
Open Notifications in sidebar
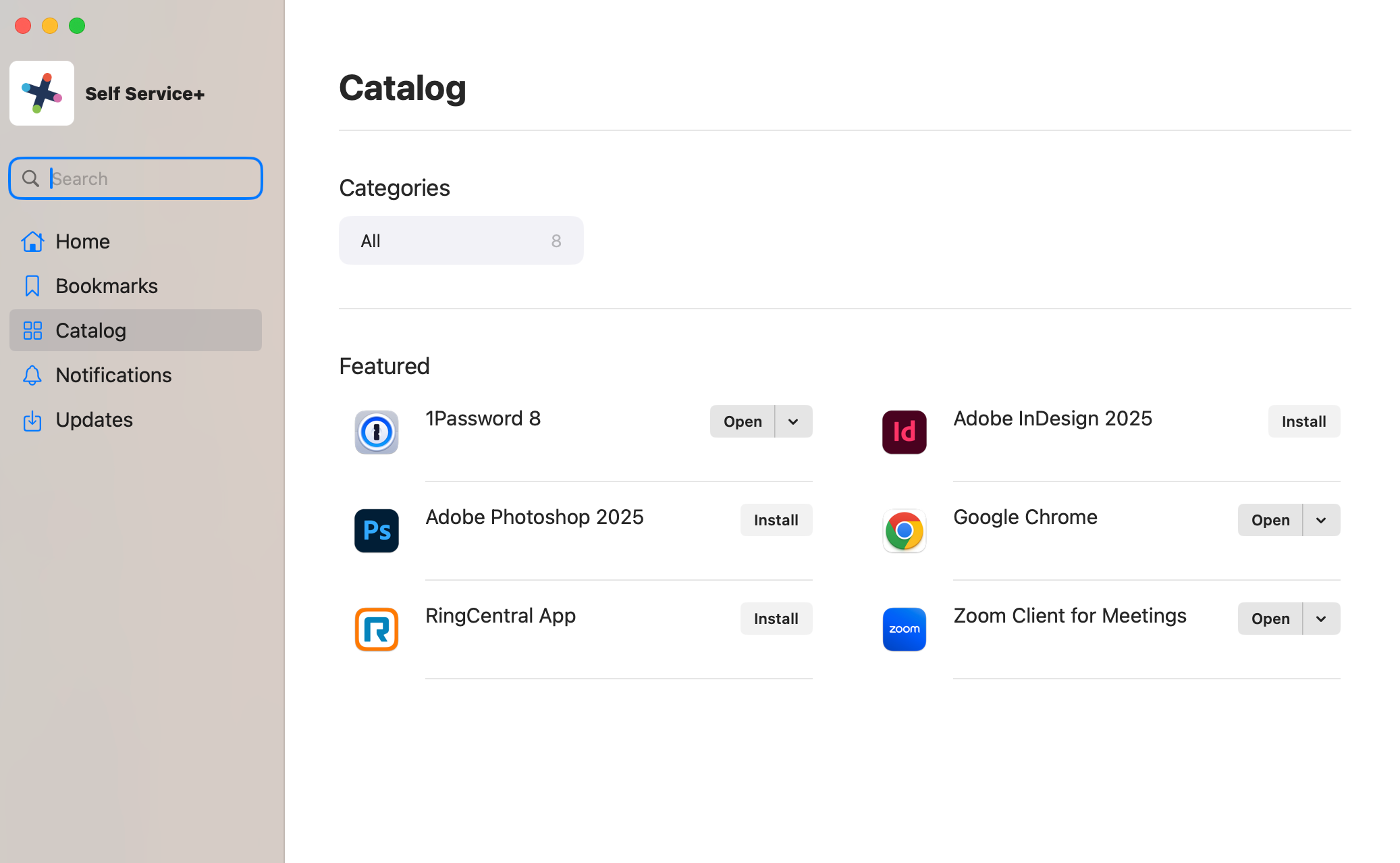coord(136,375)
